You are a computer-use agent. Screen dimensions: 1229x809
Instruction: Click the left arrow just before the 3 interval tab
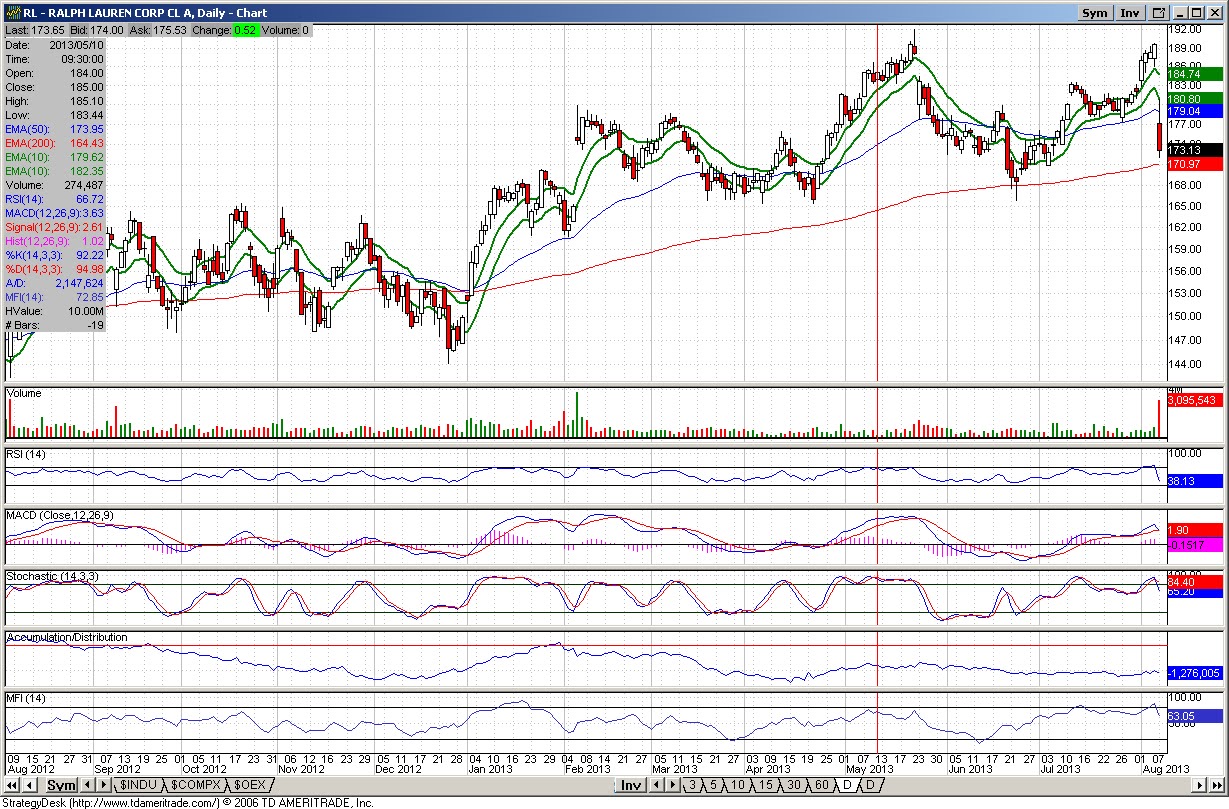[x=655, y=785]
